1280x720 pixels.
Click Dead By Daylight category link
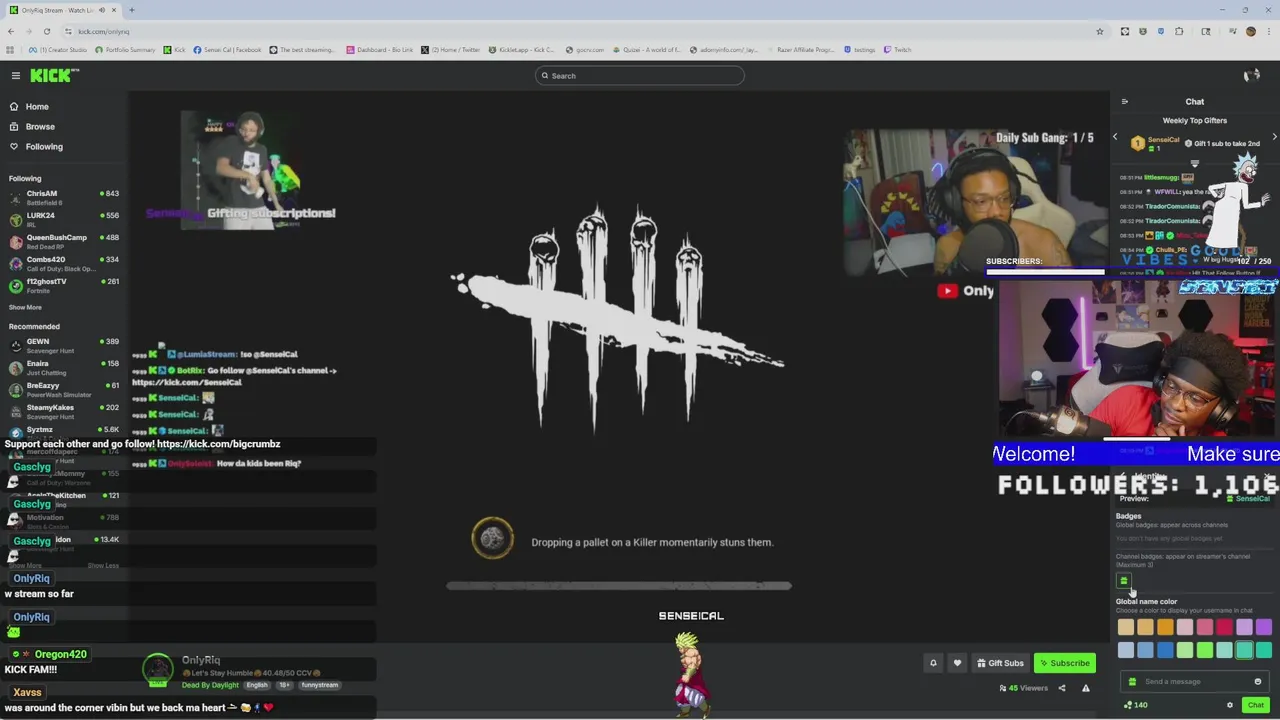pos(210,685)
